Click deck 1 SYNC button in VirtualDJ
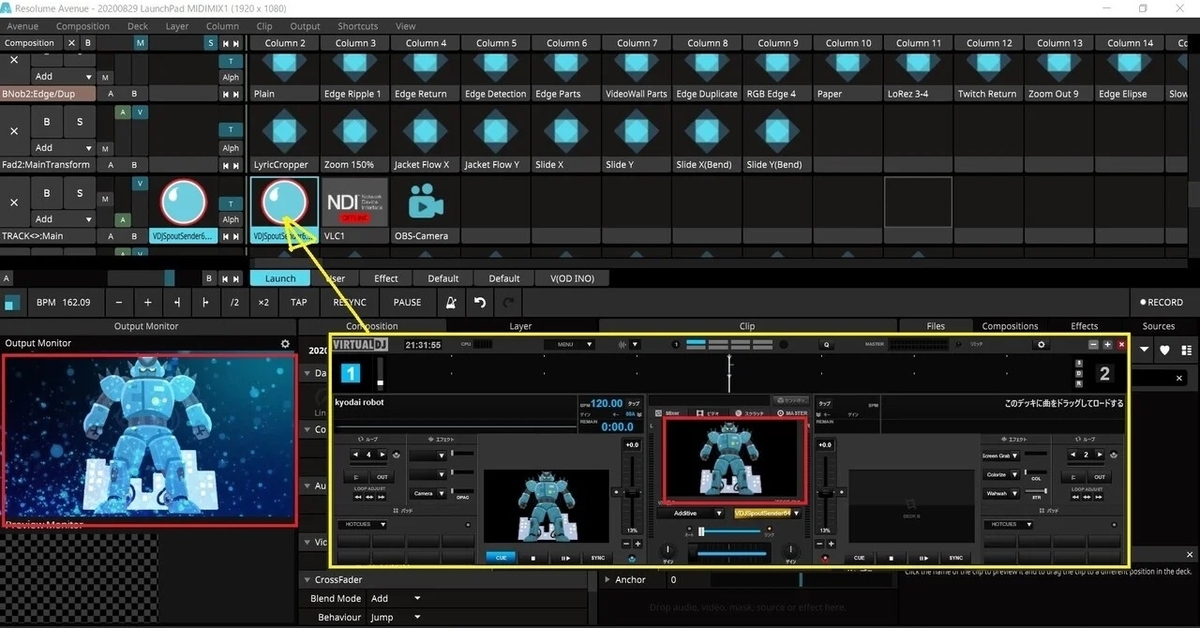 point(598,558)
